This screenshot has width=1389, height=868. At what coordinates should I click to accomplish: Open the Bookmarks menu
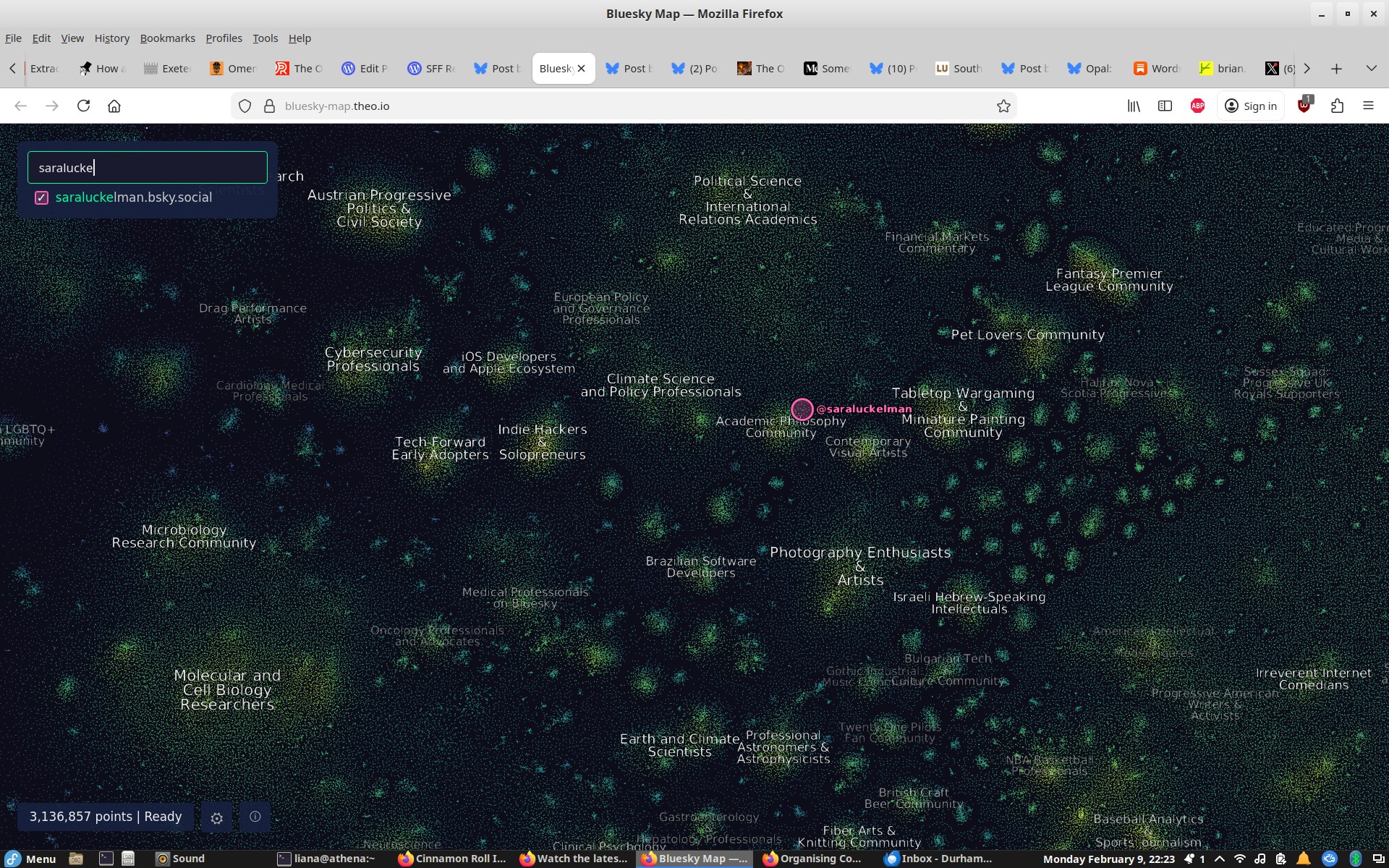pyautogui.click(x=167, y=38)
